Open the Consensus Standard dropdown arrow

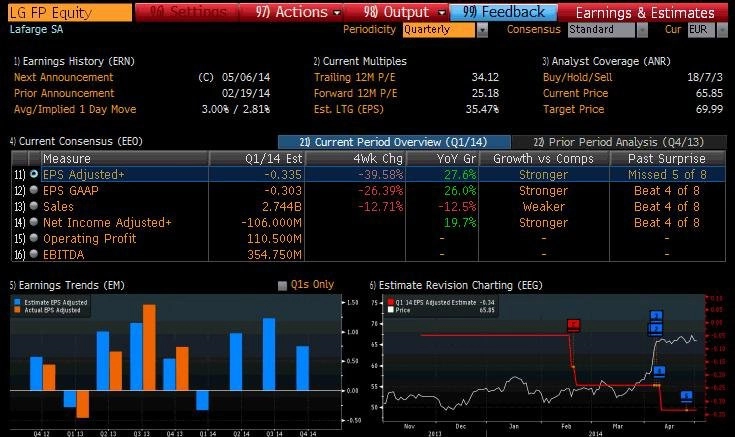click(x=642, y=30)
